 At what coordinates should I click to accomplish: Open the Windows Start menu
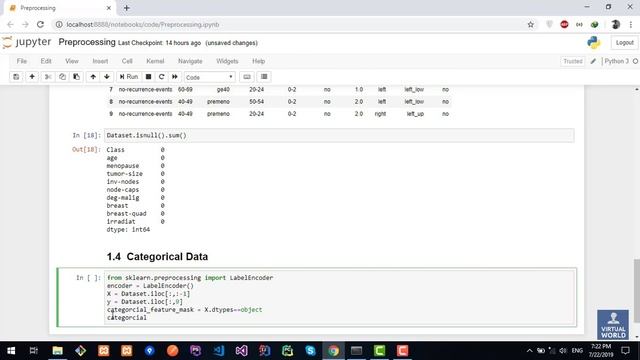pyautogui.click(x=11, y=351)
